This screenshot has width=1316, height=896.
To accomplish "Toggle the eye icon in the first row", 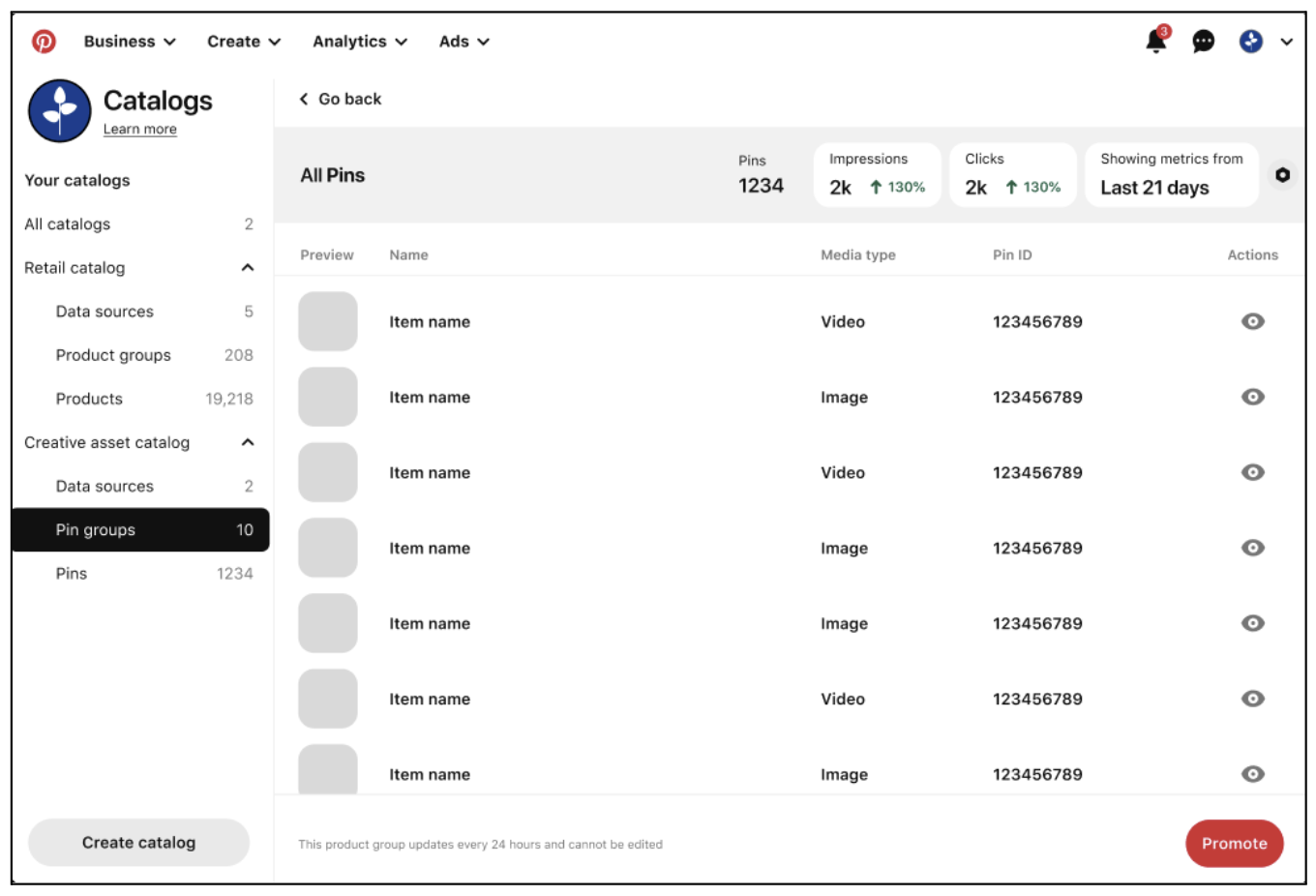I will 1253,321.
